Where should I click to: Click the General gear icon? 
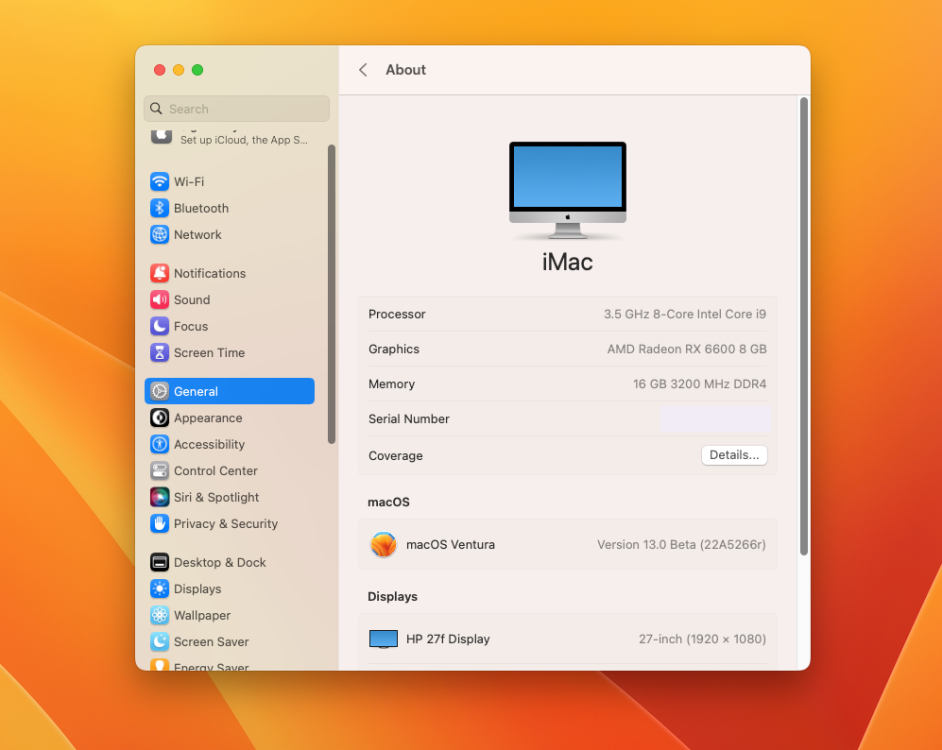tap(159, 391)
